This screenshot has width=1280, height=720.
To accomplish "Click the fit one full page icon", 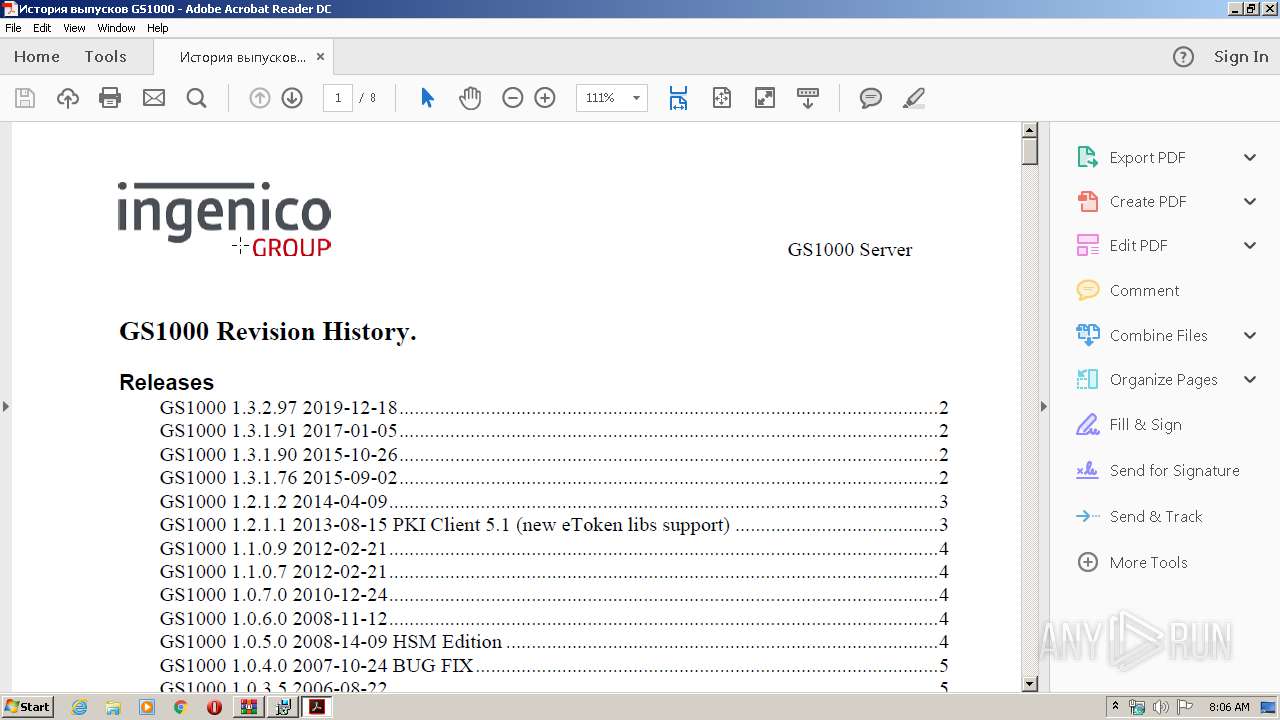I will (722, 98).
